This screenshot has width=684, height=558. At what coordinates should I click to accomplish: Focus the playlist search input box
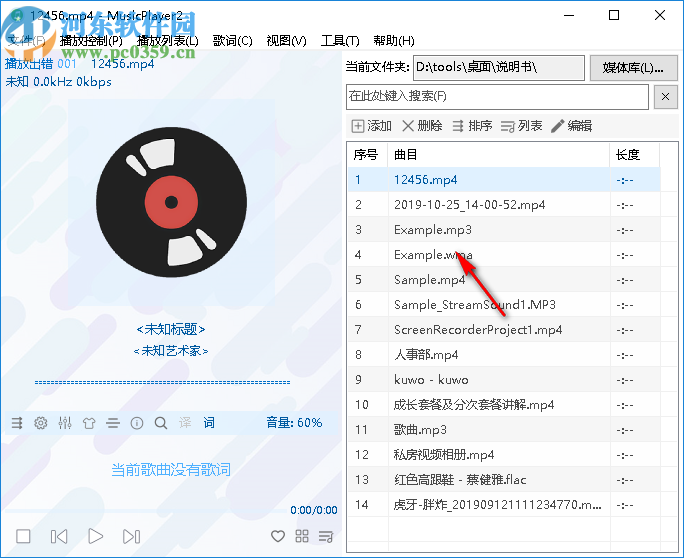tap(497, 96)
